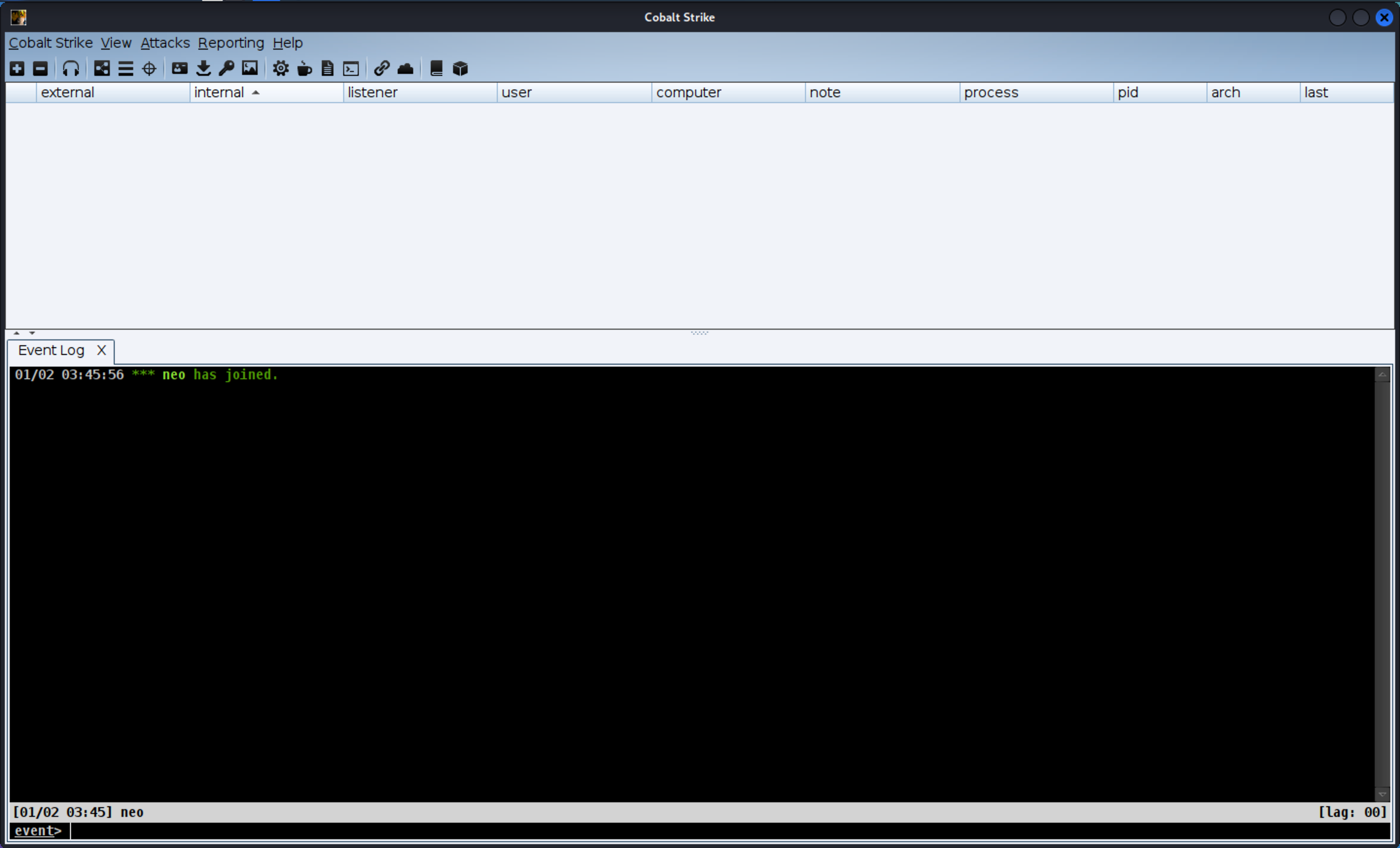Close the Cobalt Strike window
This screenshot has height=848, width=1400.
click(x=1384, y=18)
